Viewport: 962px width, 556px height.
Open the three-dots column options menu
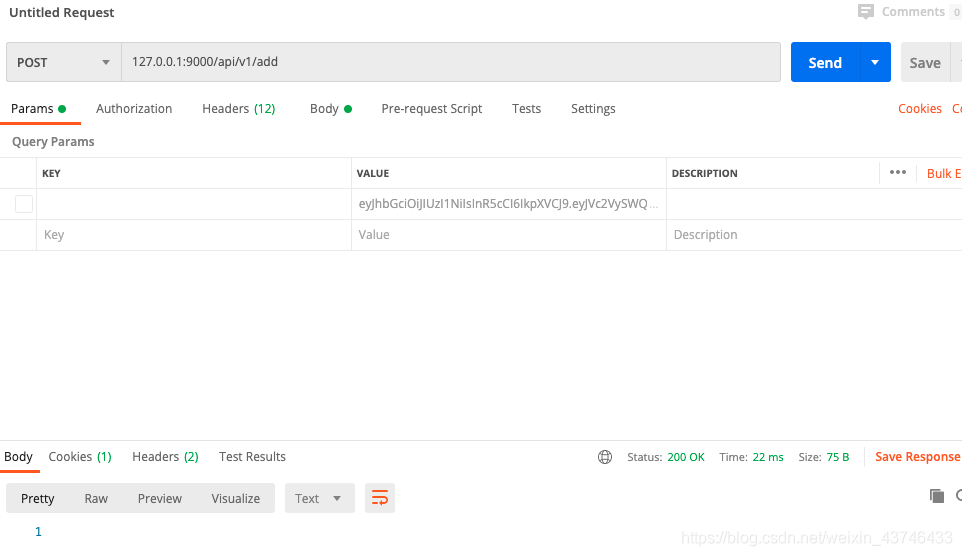click(x=898, y=173)
